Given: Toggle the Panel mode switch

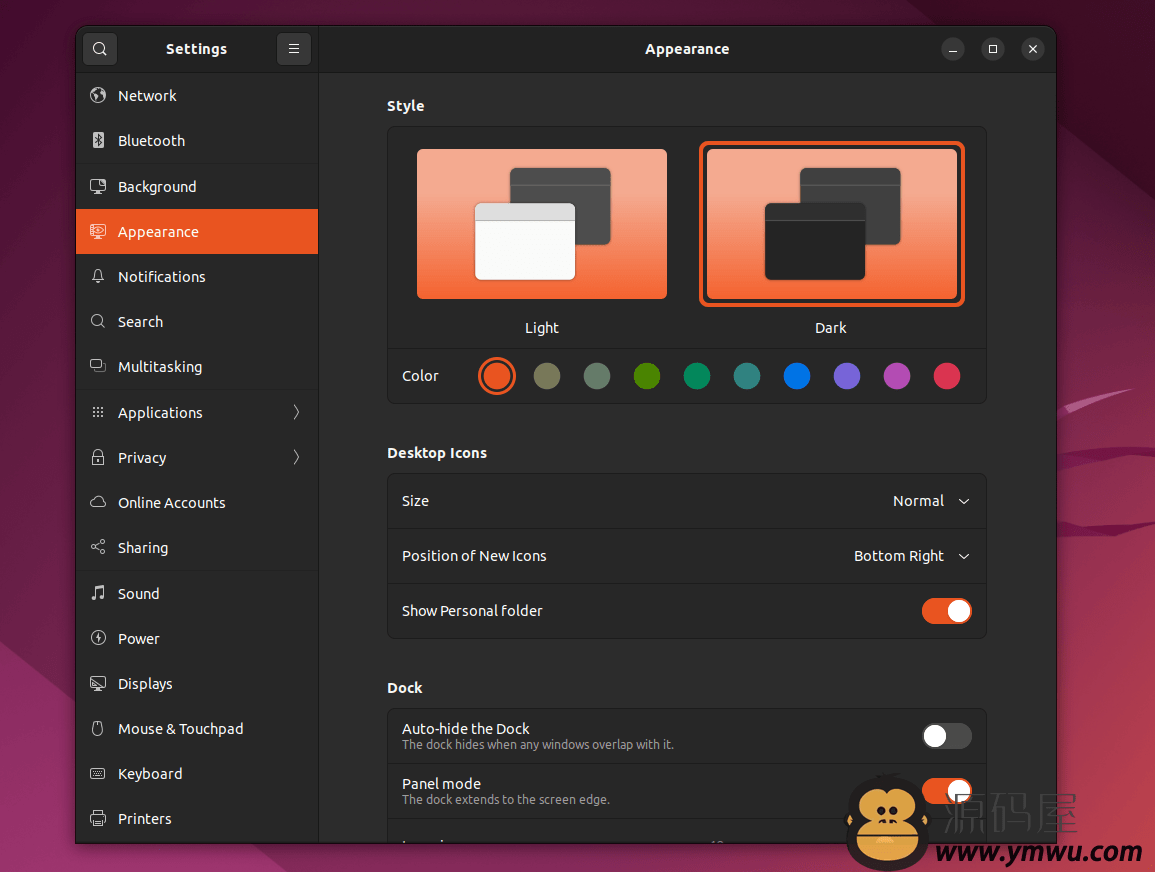Looking at the screenshot, I should pyautogui.click(x=947, y=791).
